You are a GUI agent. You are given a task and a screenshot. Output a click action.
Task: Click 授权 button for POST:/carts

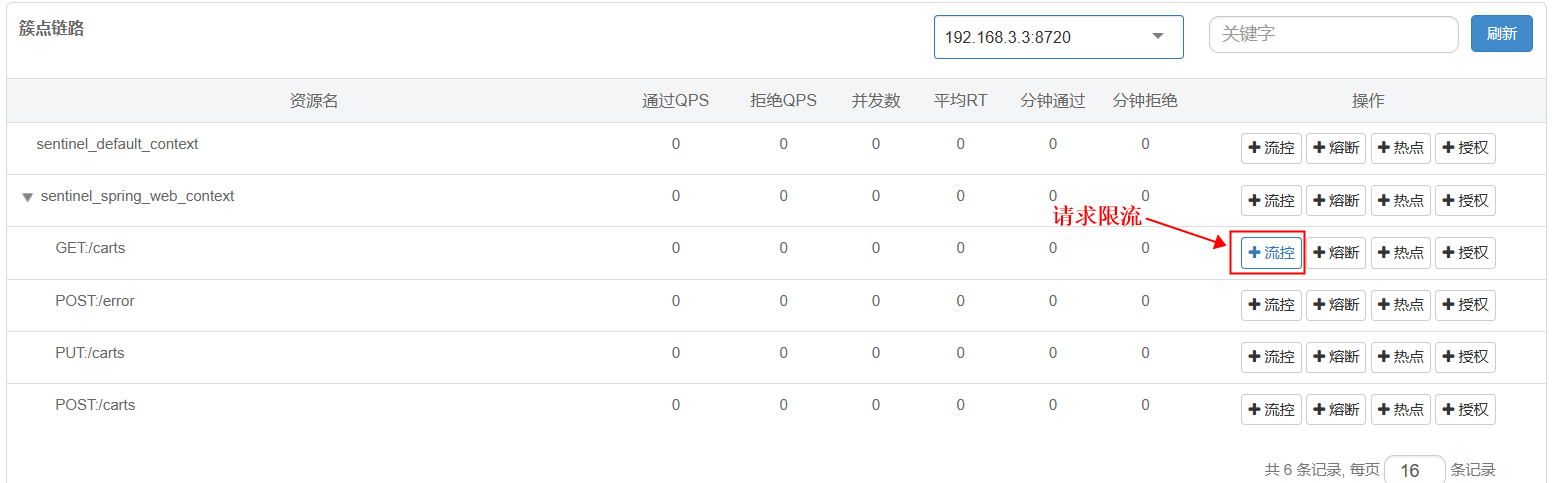[x=1465, y=409]
